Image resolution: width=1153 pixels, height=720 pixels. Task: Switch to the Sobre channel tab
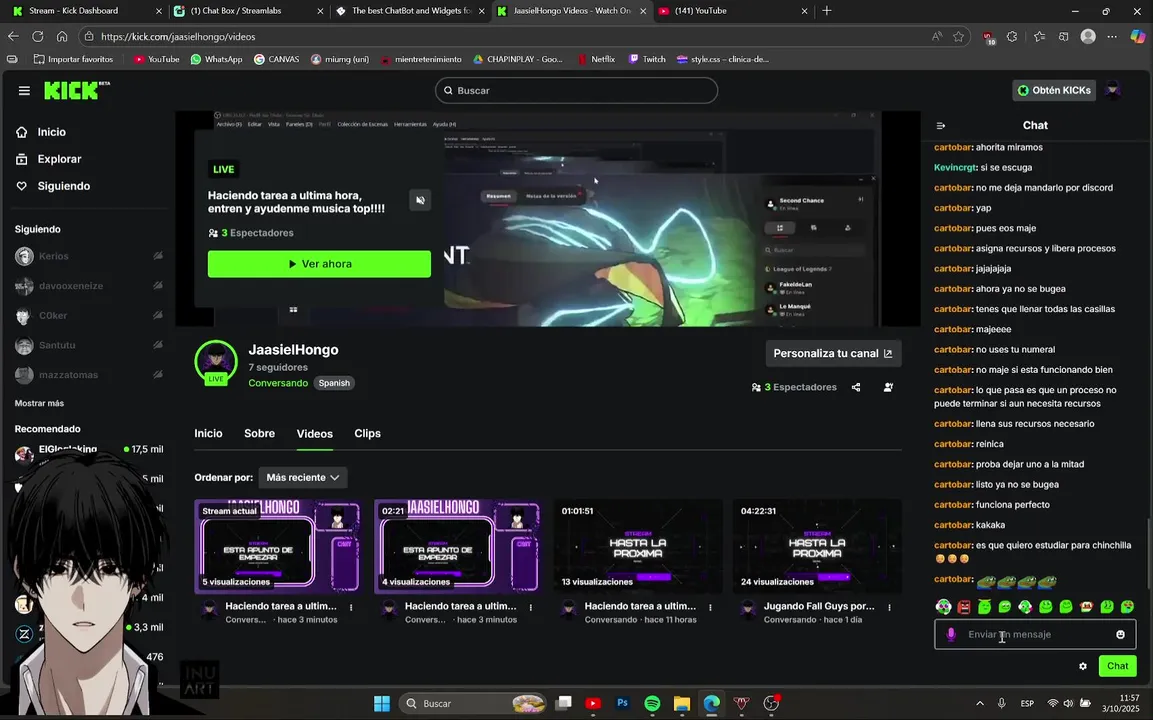pyautogui.click(x=260, y=434)
